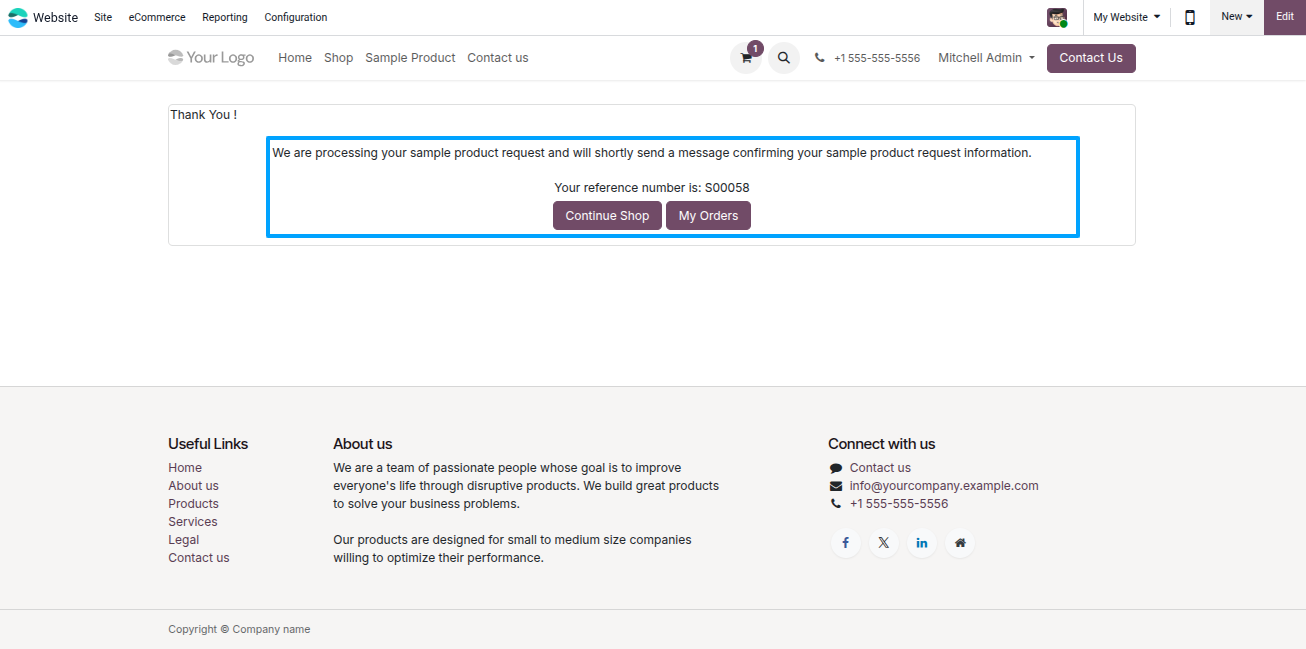Expand the New dropdown
Viewport: 1306px width, 649px height.
[x=1237, y=17]
